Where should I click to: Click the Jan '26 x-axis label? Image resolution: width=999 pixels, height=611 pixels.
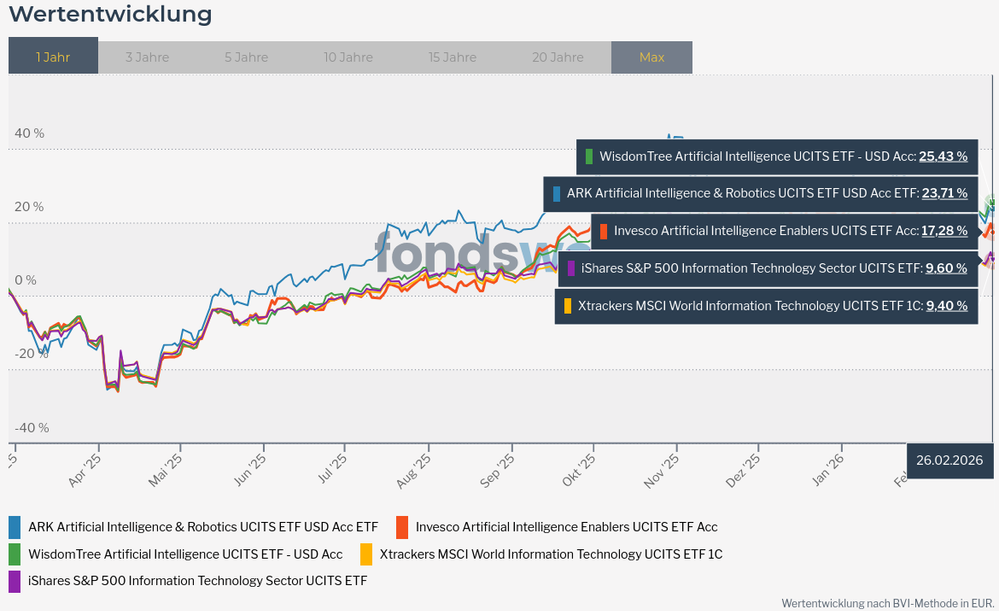828,470
